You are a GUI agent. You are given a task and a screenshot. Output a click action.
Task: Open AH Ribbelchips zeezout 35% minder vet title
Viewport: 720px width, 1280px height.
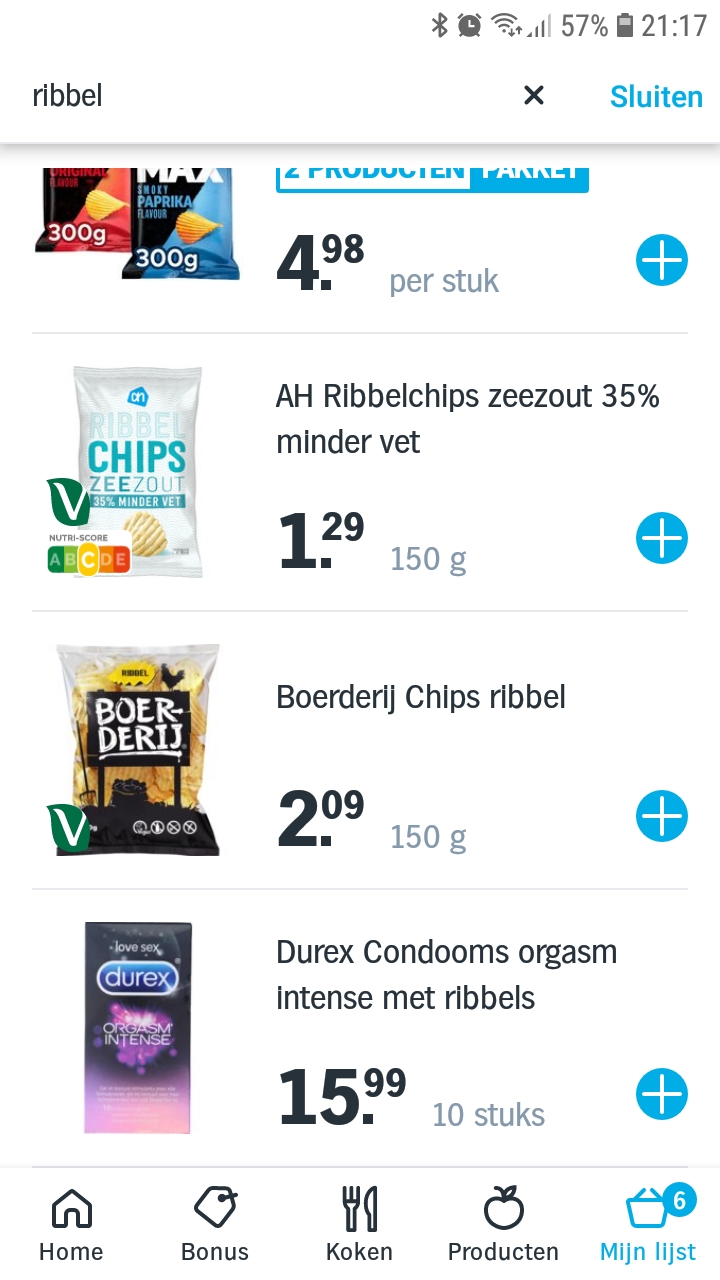click(x=467, y=418)
